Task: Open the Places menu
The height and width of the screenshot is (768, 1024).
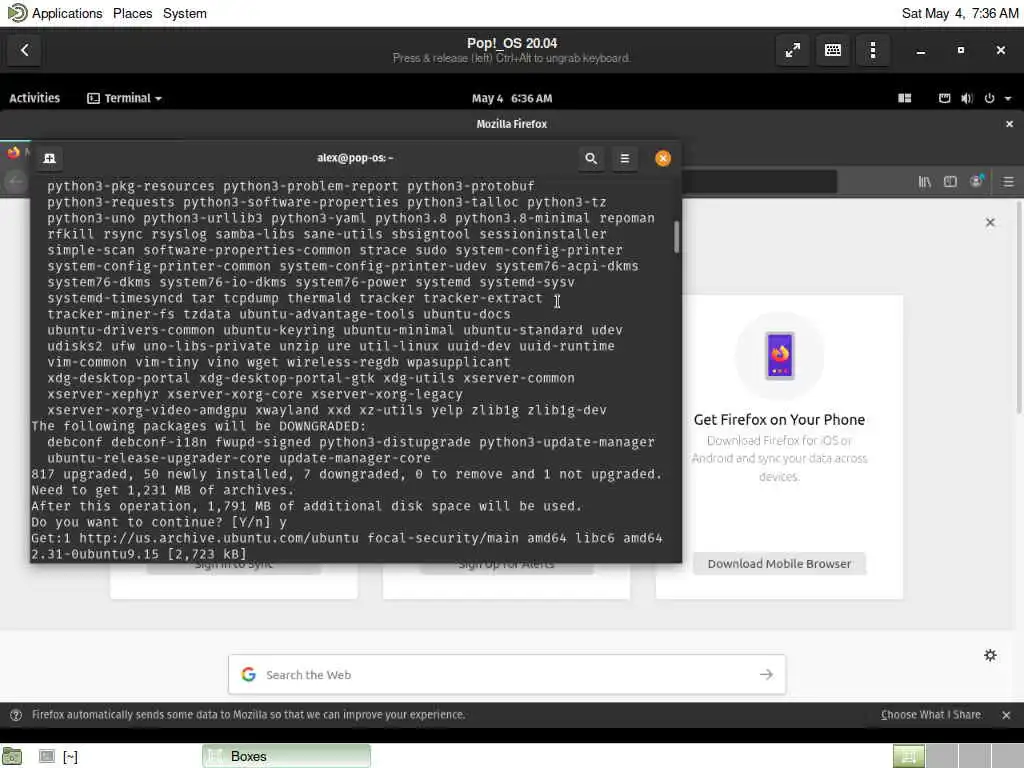Action: (133, 13)
